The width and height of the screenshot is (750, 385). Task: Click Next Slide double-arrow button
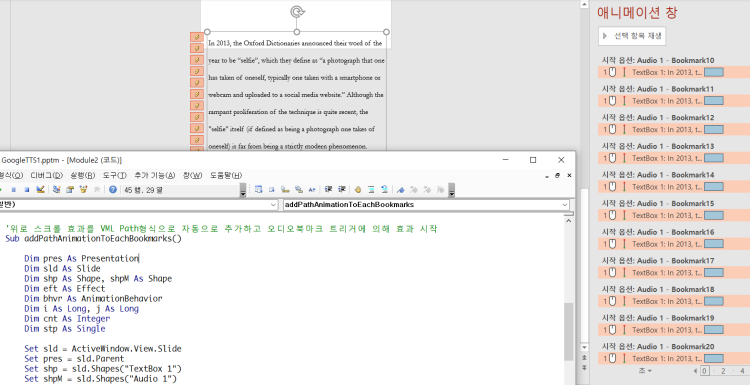click(584, 367)
